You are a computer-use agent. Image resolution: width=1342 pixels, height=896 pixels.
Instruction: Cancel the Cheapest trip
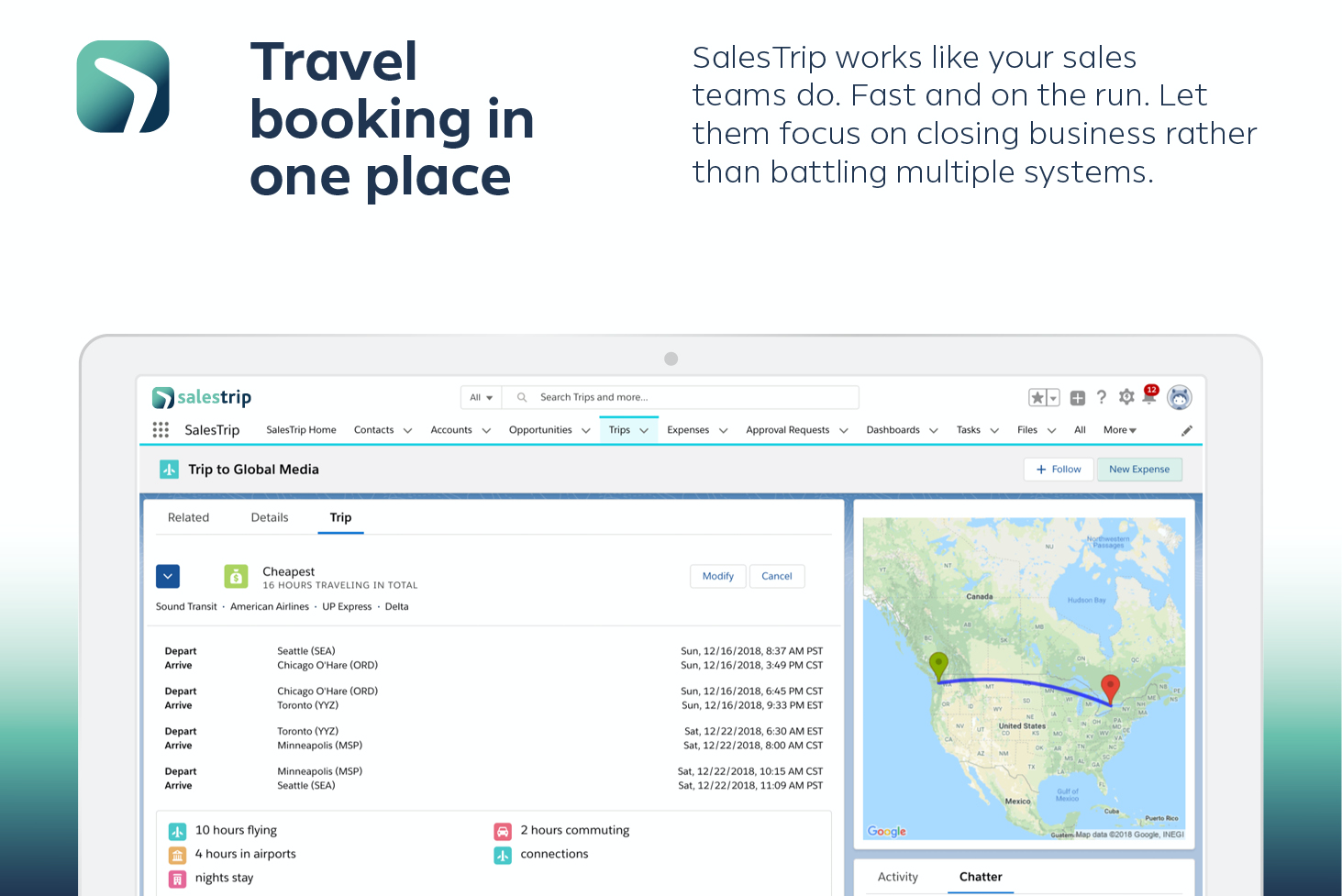click(777, 576)
